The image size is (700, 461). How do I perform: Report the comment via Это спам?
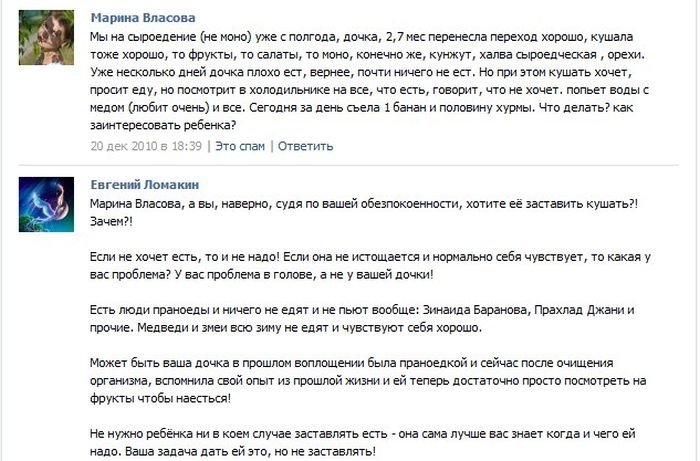tap(240, 145)
